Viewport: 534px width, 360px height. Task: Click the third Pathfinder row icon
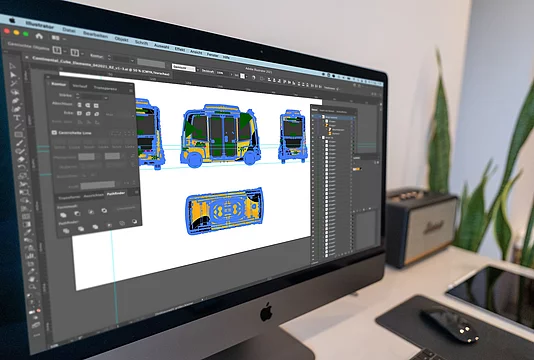coord(95,227)
